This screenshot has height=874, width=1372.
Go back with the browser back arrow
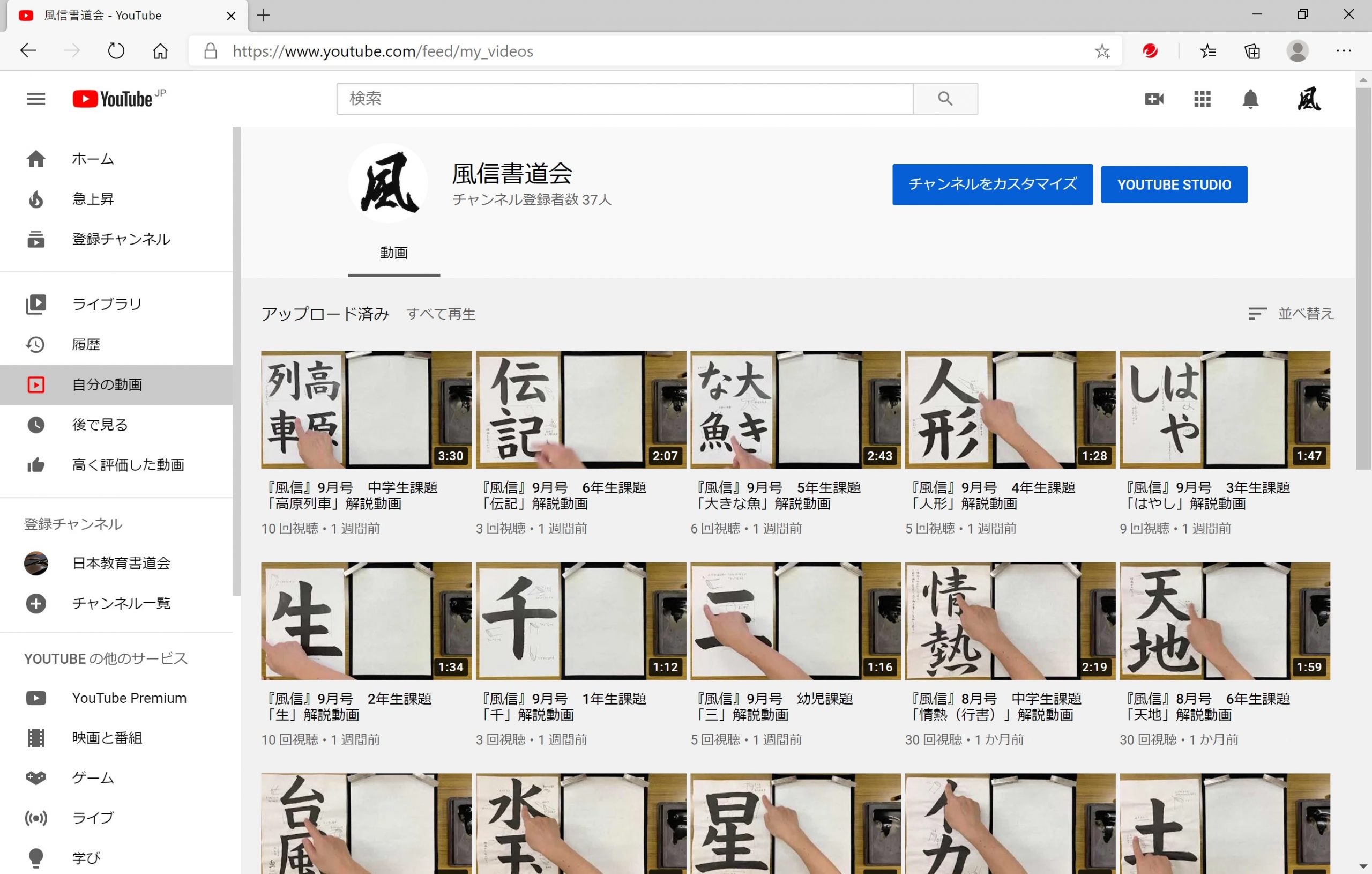tap(28, 51)
